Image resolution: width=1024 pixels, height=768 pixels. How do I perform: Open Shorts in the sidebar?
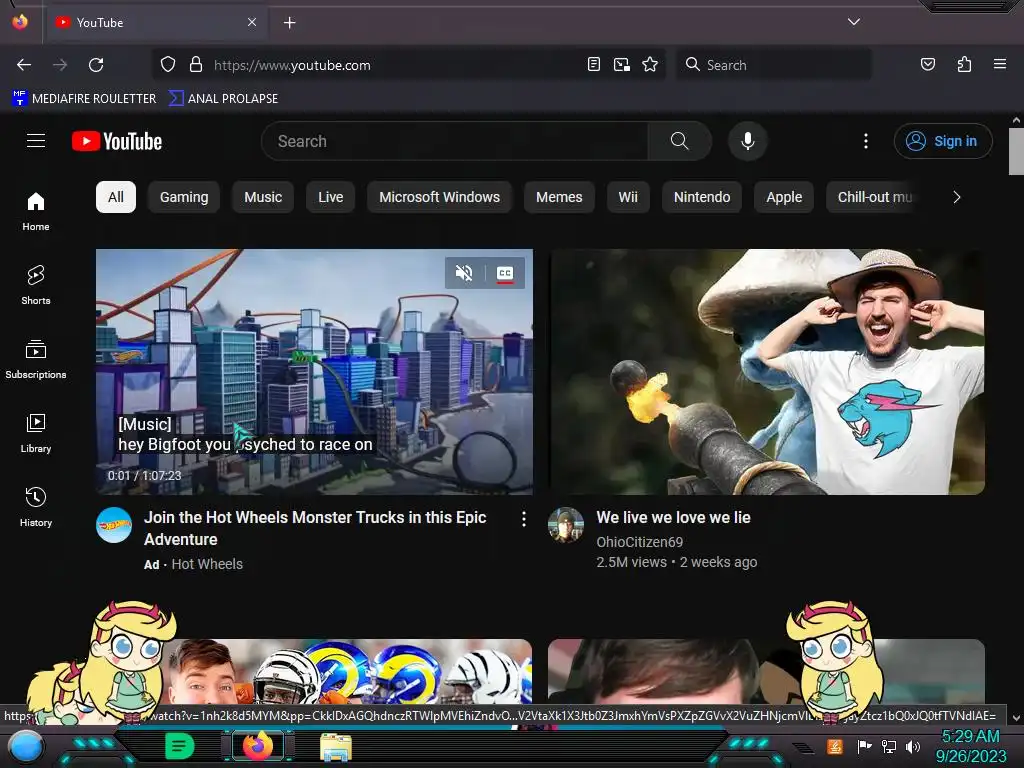tap(36, 285)
